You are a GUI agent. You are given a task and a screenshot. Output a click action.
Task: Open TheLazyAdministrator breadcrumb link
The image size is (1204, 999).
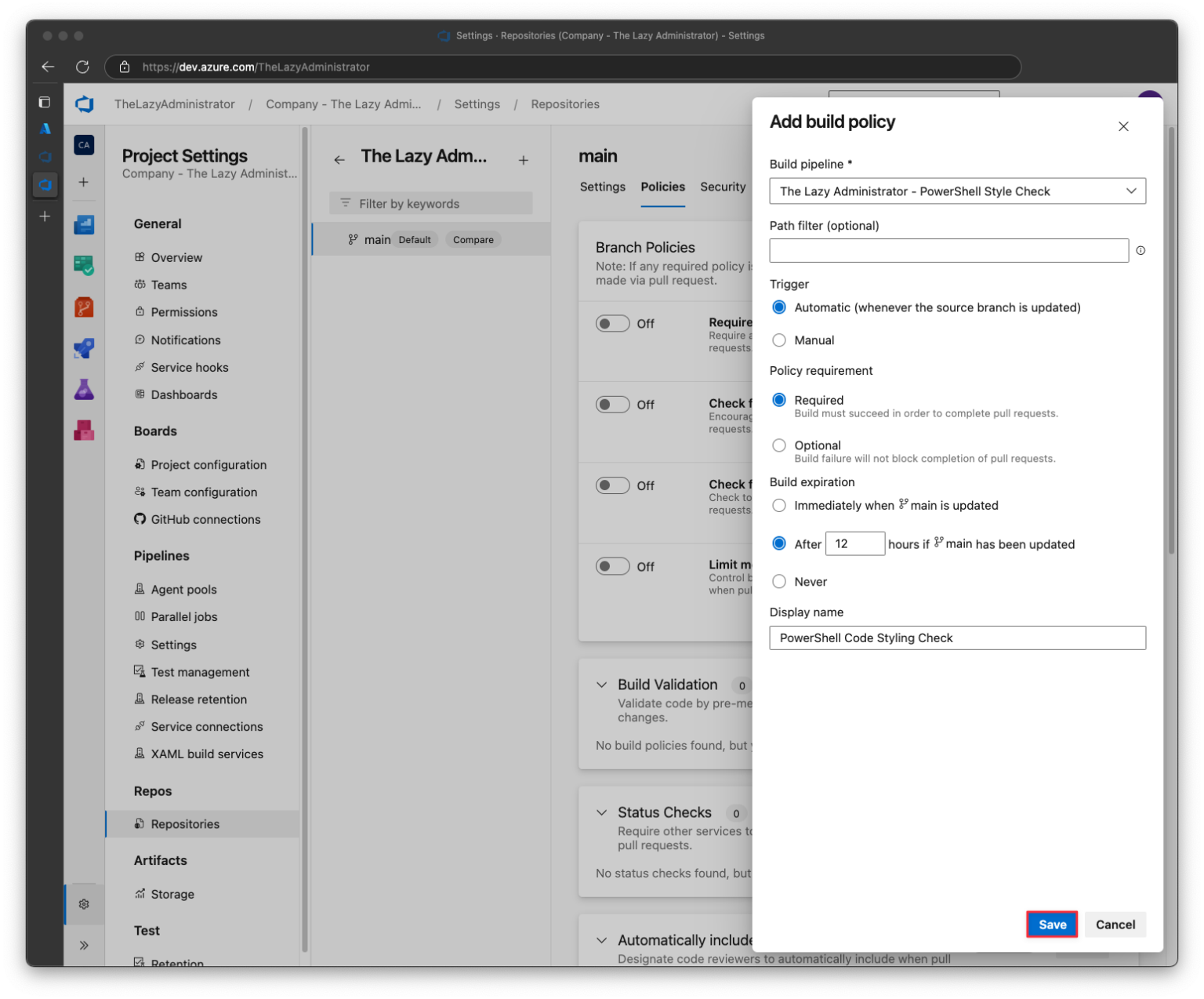[175, 104]
